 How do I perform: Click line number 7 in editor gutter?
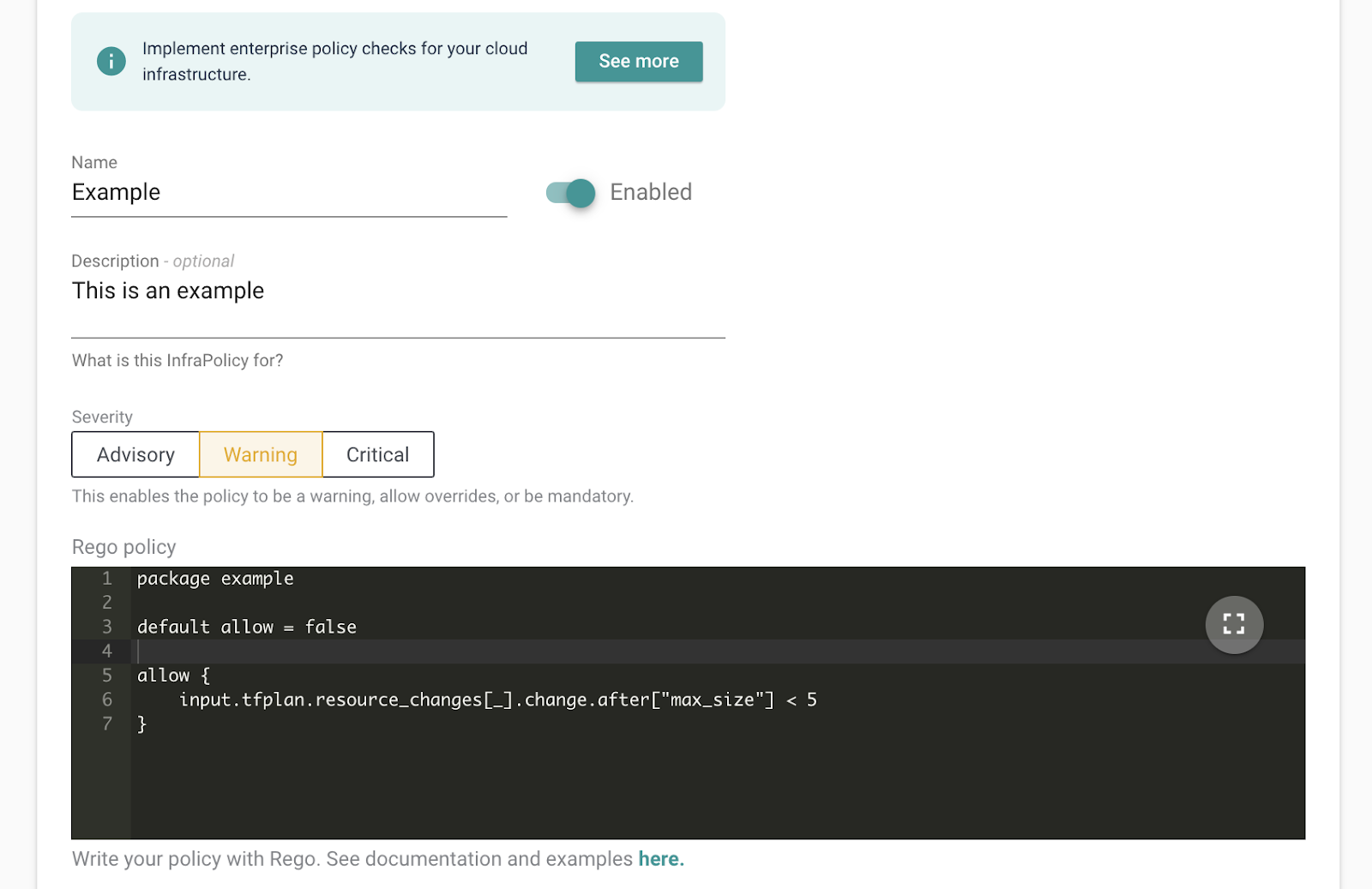[x=107, y=724]
